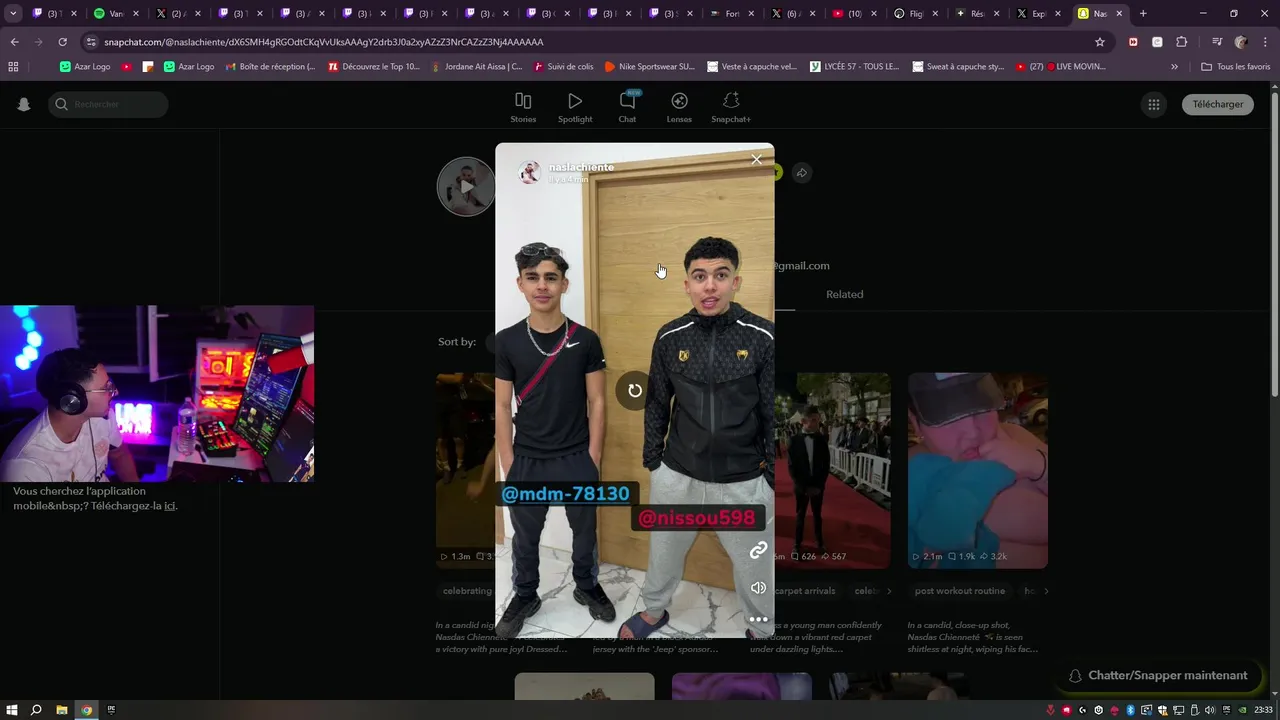The height and width of the screenshot is (720, 1280).
Task: Open the Chrome profile avatar
Action: pyautogui.click(x=1241, y=42)
